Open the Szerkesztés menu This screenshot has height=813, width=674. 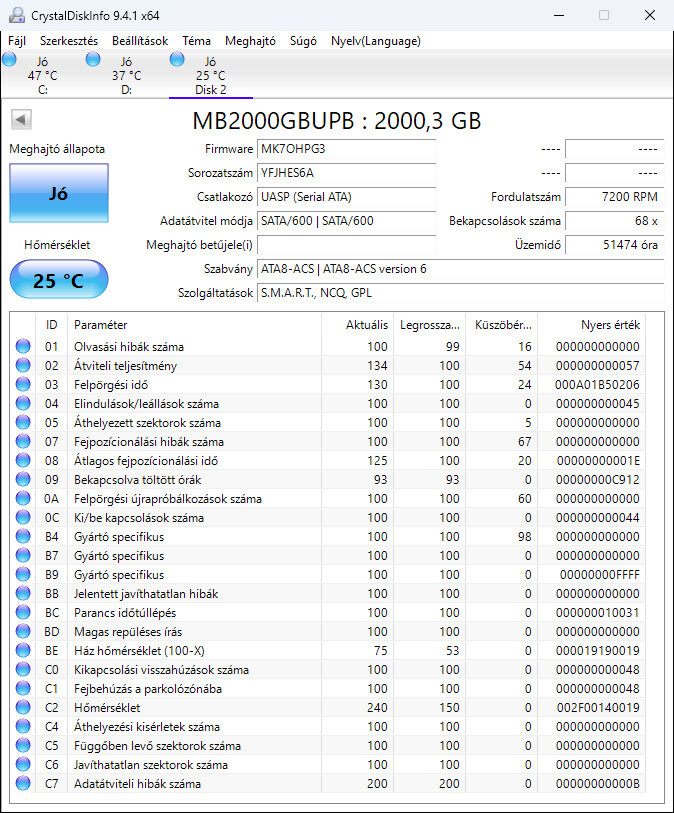pyautogui.click(x=69, y=41)
